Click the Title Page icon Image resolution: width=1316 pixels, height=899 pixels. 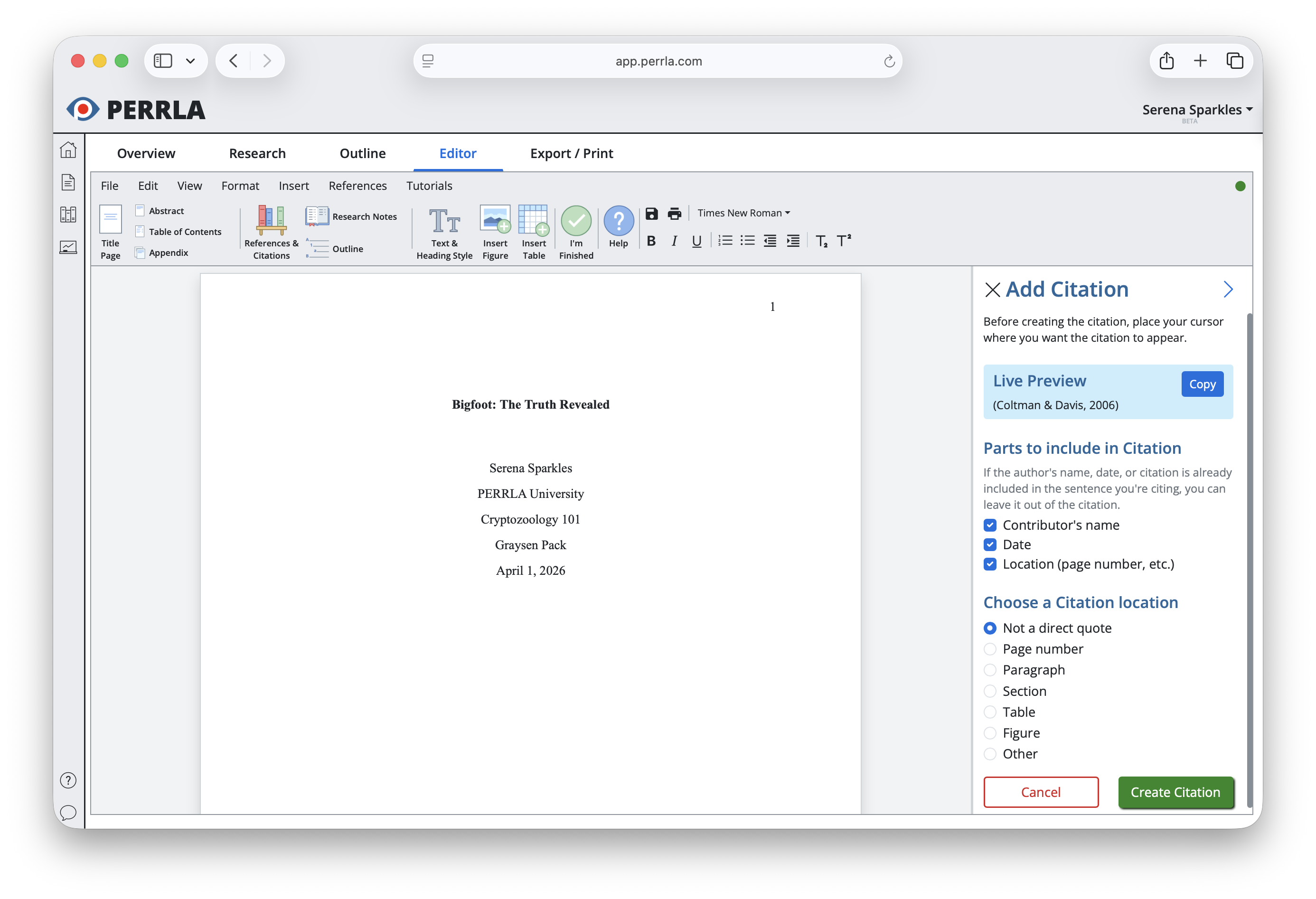111,220
